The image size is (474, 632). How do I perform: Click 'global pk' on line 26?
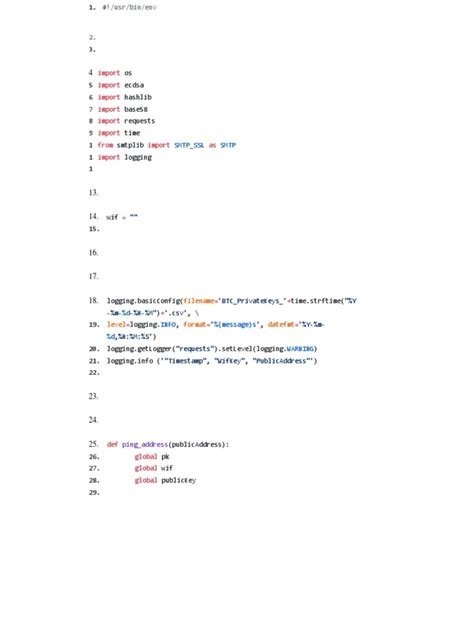tap(152, 457)
